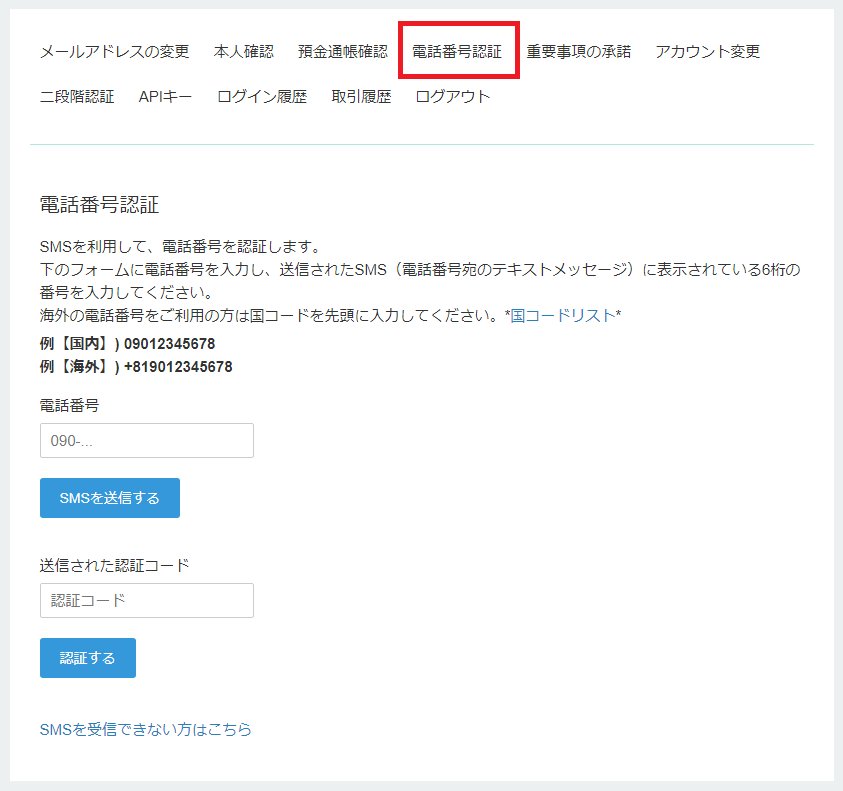
Task: Open the APIキー page
Action: [x=165, y=97]
